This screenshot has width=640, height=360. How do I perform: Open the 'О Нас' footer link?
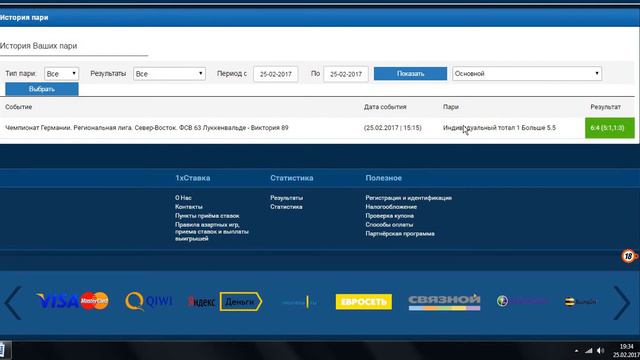[x=183, y=198]
